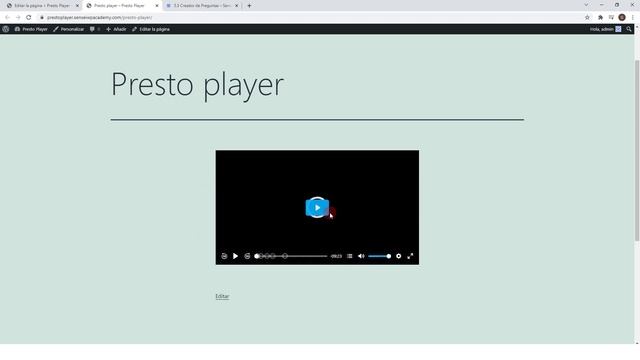Image resolution: width=640 pixels, height=360 pixels.
Task: Click the Editar link below the video
Action: click(x=222, y=296)
